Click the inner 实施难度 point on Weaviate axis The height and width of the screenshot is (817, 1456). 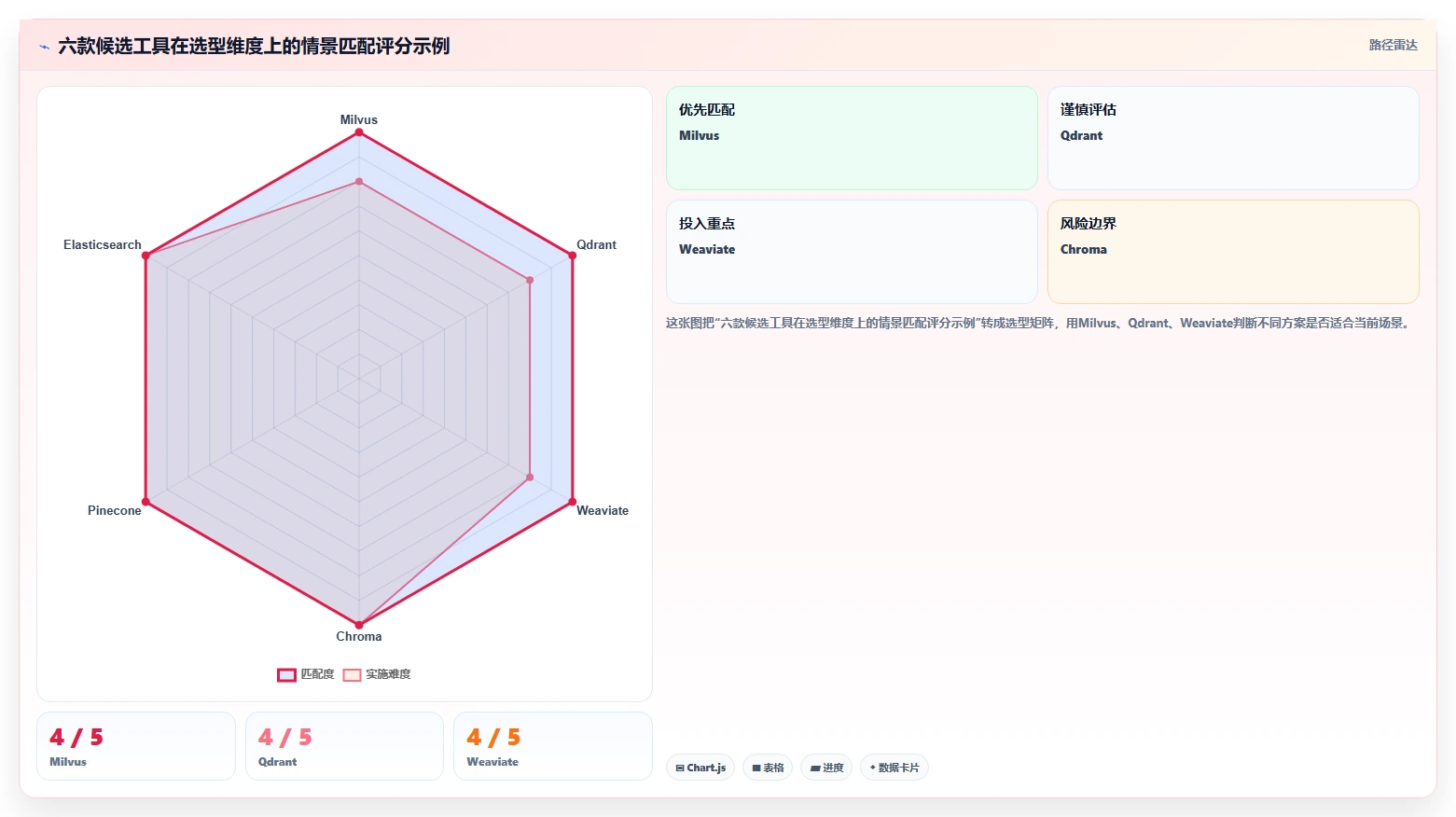(x=530, y=478)
